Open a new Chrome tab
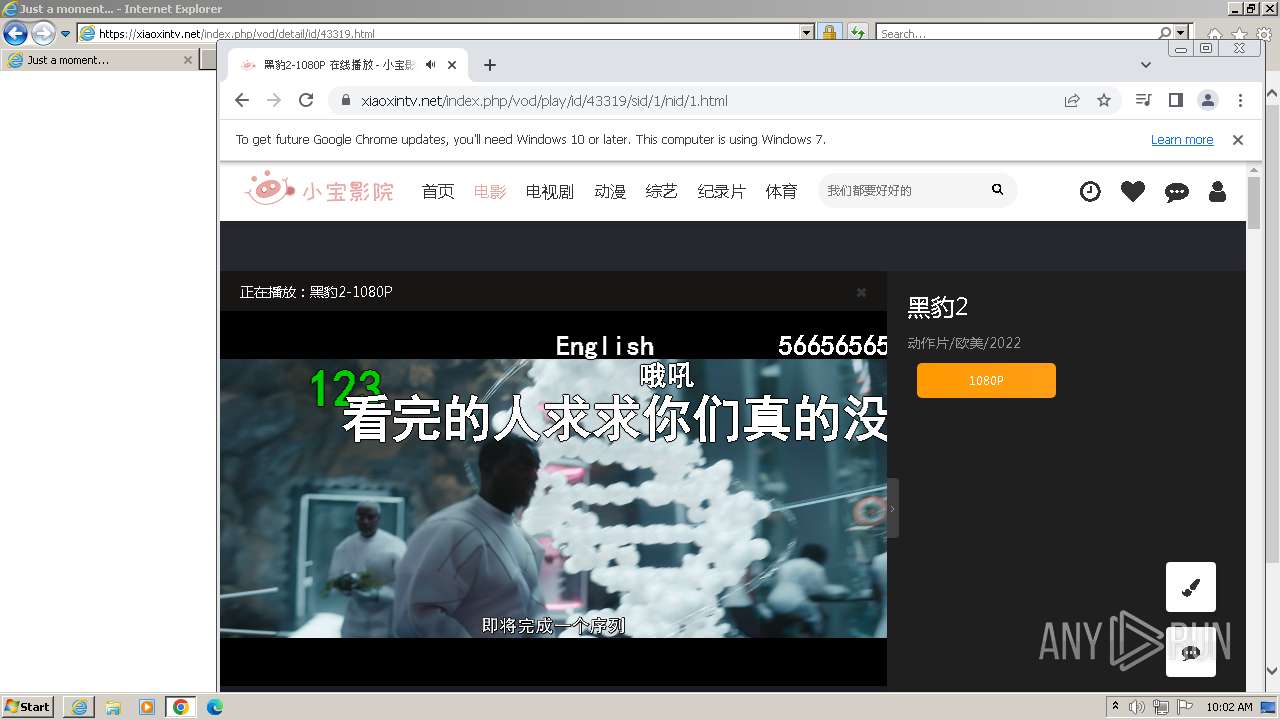The width and height of the screenshot is (1280, 720). (489, 65)
